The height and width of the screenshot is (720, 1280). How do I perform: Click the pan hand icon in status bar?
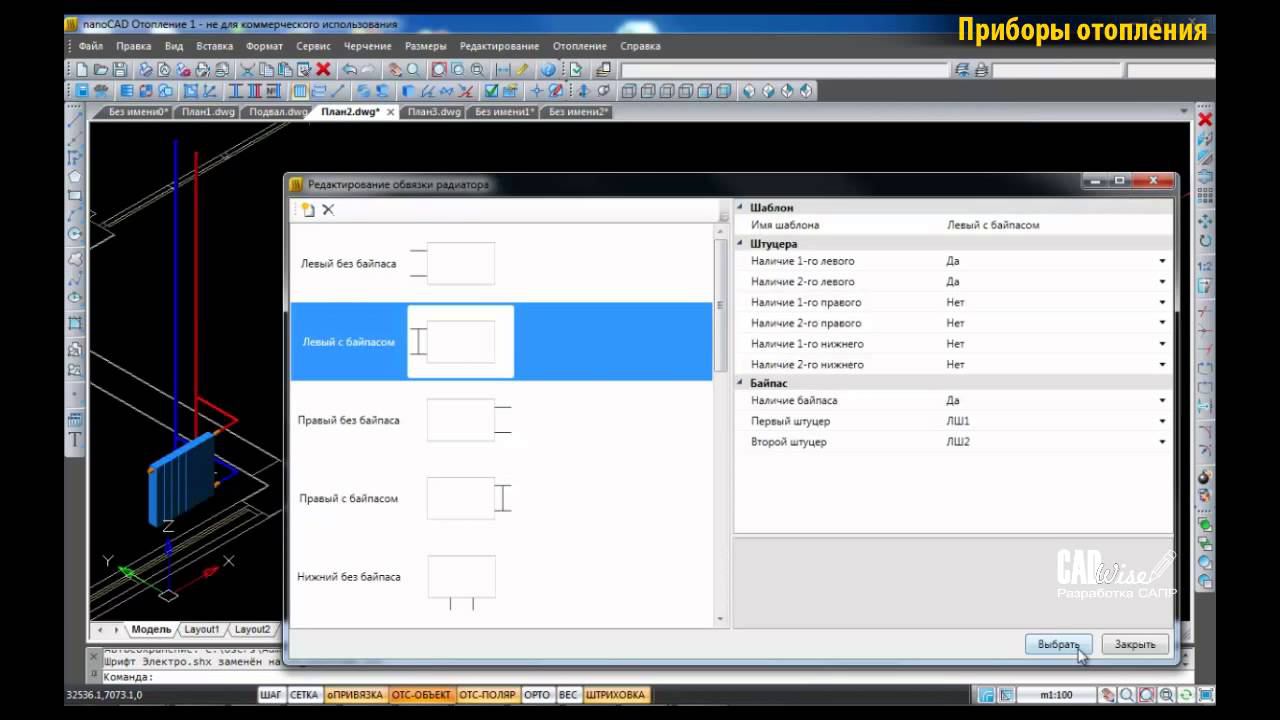click(x=1109, y=695)
